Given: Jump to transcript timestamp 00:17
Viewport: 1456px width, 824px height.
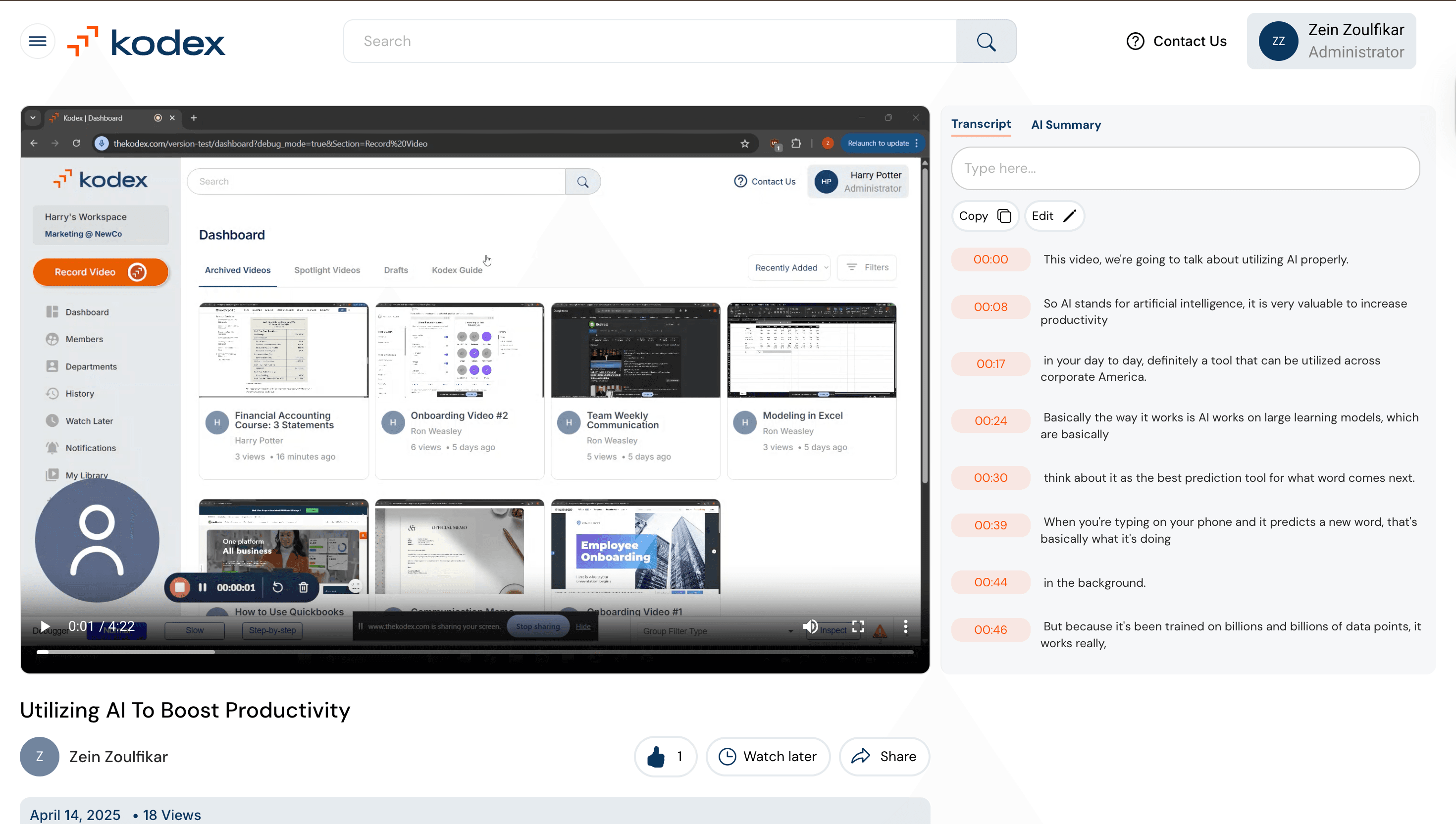Looking at the screenshot, I should tap(990, 364).
